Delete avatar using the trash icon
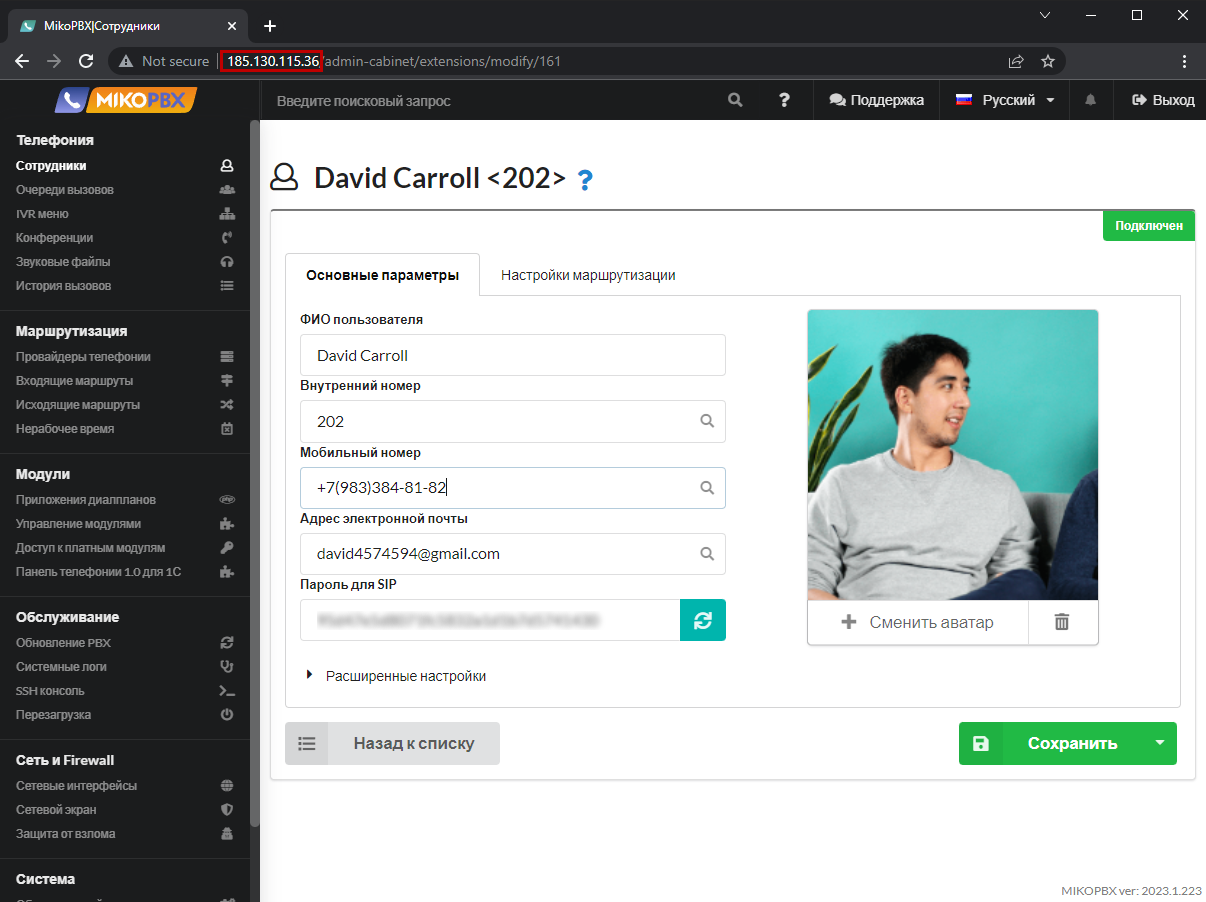This screenshot has width=1206, height=902. point(1062,622)
